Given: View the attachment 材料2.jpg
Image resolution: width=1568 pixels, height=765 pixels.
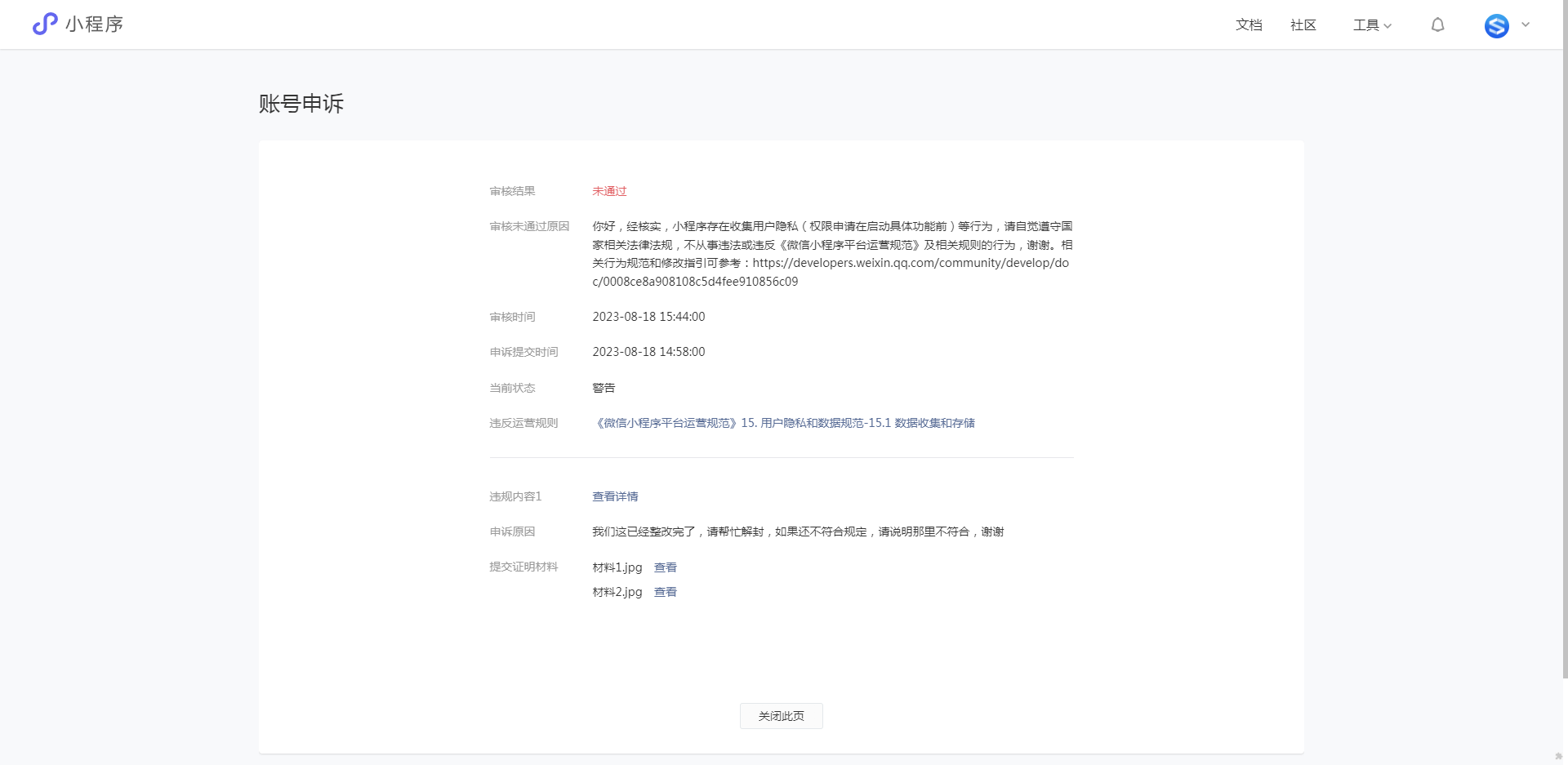Looking at the screenshot, I should click(665, 592).
